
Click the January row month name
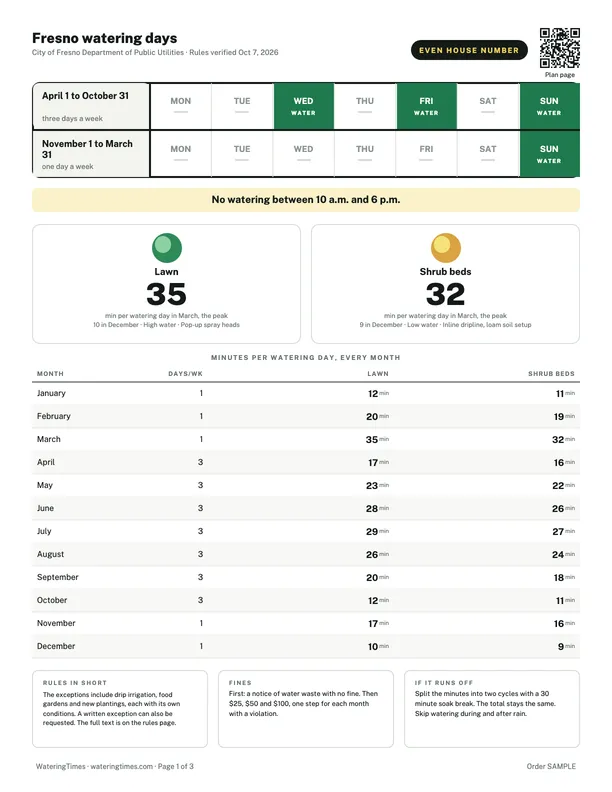(51, 393)
